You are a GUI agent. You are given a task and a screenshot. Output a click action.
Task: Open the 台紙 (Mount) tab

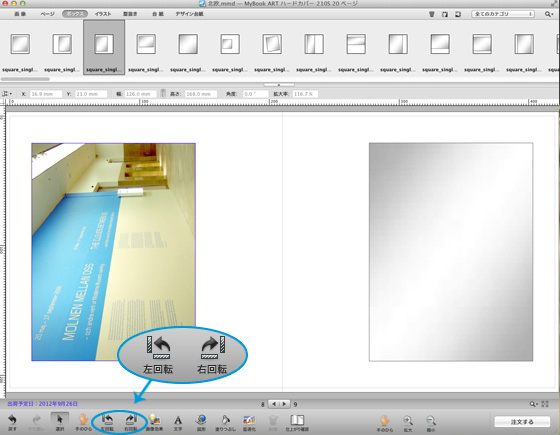tap(158, 14)
